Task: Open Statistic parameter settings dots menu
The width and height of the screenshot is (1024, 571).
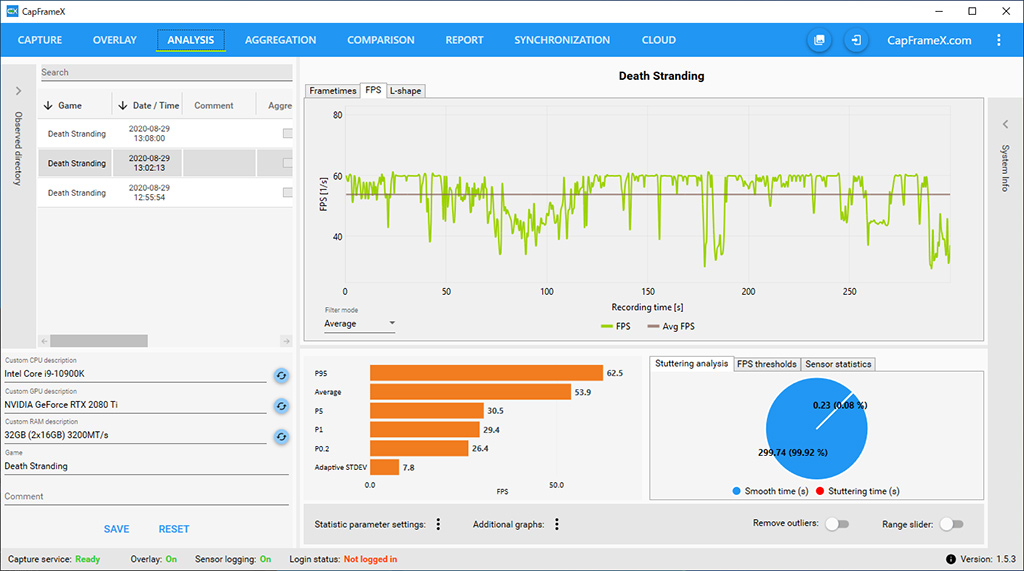Action: pyautogui.click(x=438, y=524)
